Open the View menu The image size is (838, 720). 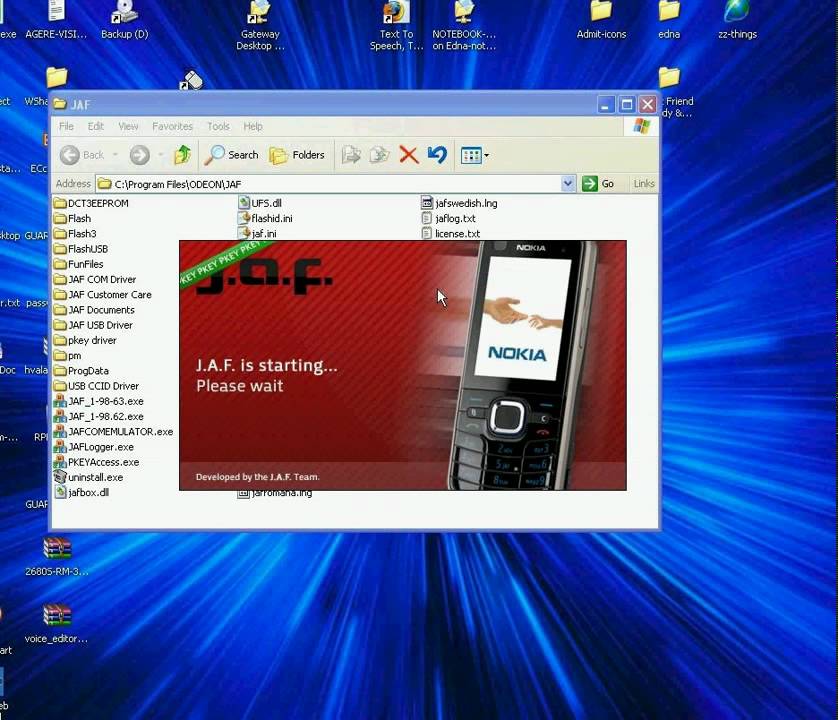point(128,126)
